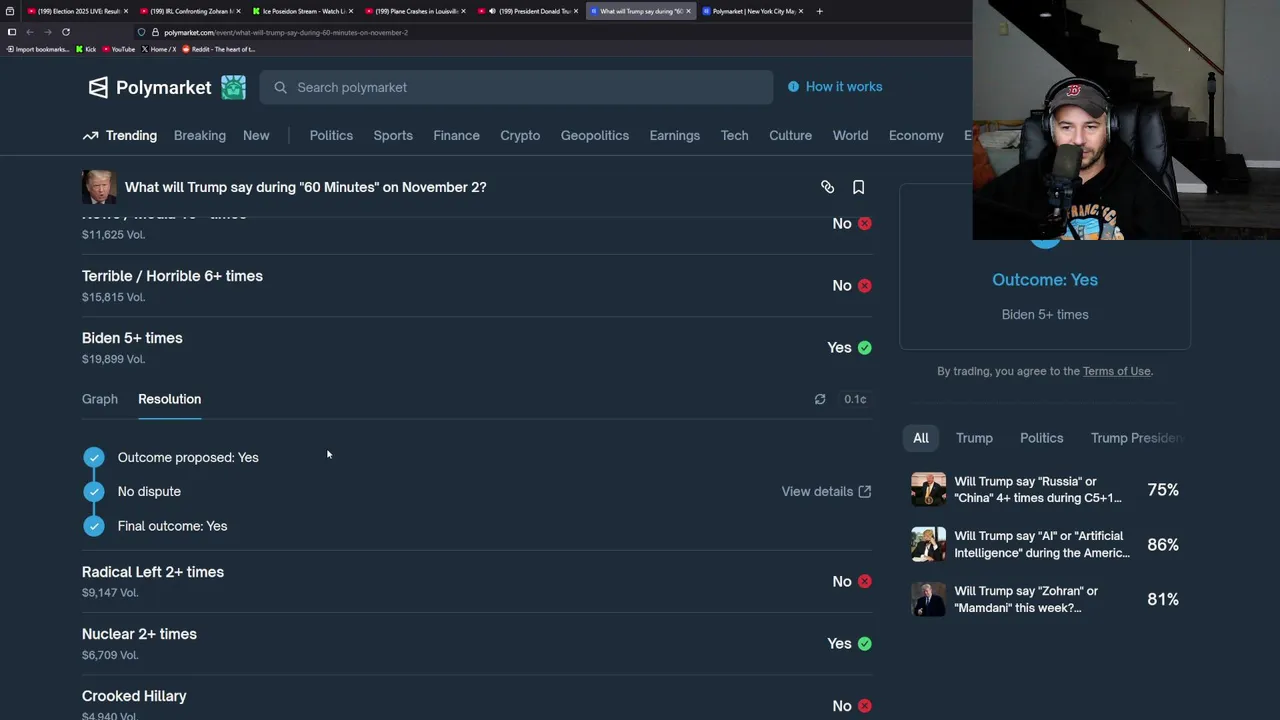Open the Finance category

tap(456, 135)
